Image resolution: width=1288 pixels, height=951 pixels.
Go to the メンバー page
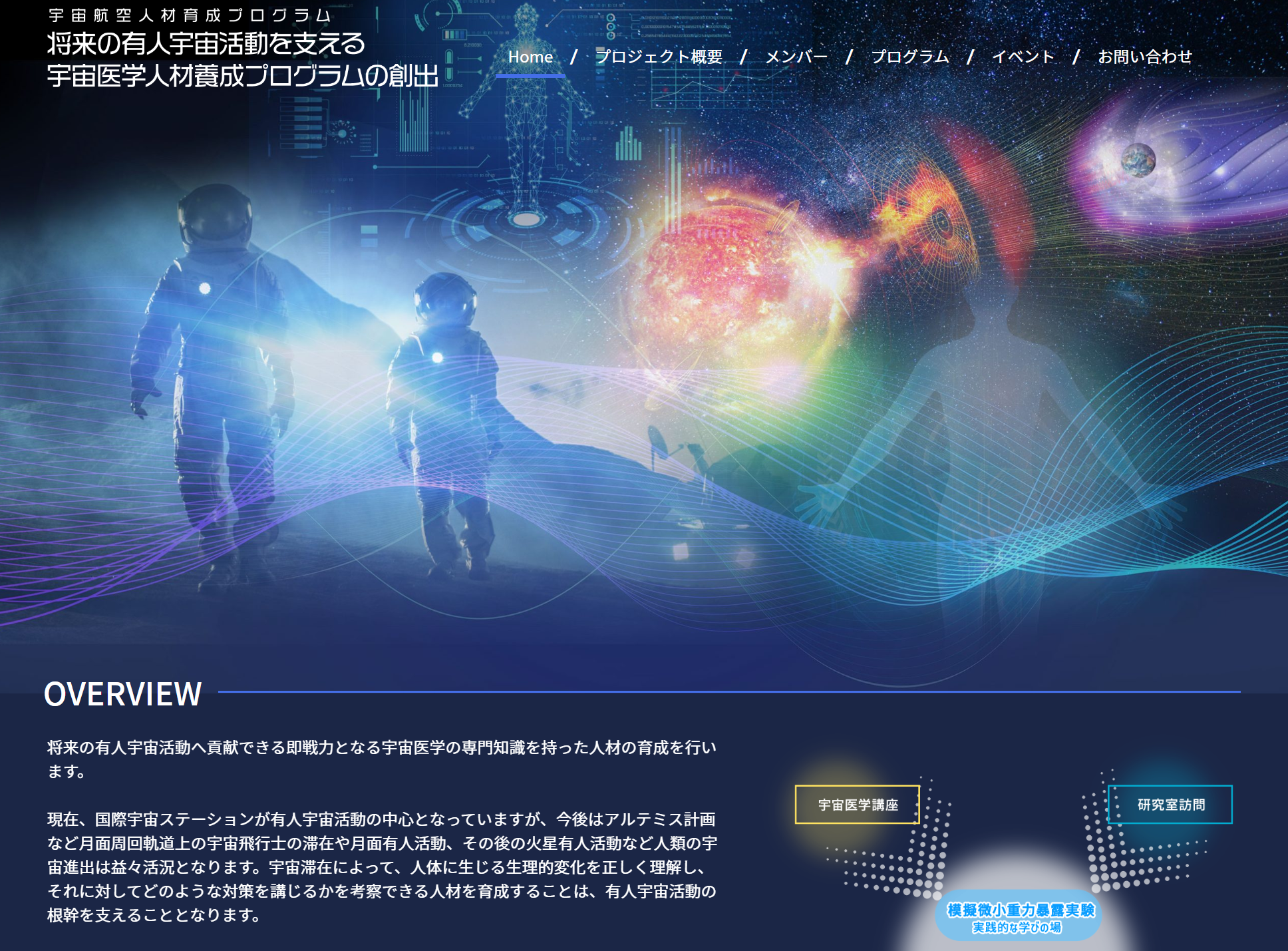click(x=796, y=57)
